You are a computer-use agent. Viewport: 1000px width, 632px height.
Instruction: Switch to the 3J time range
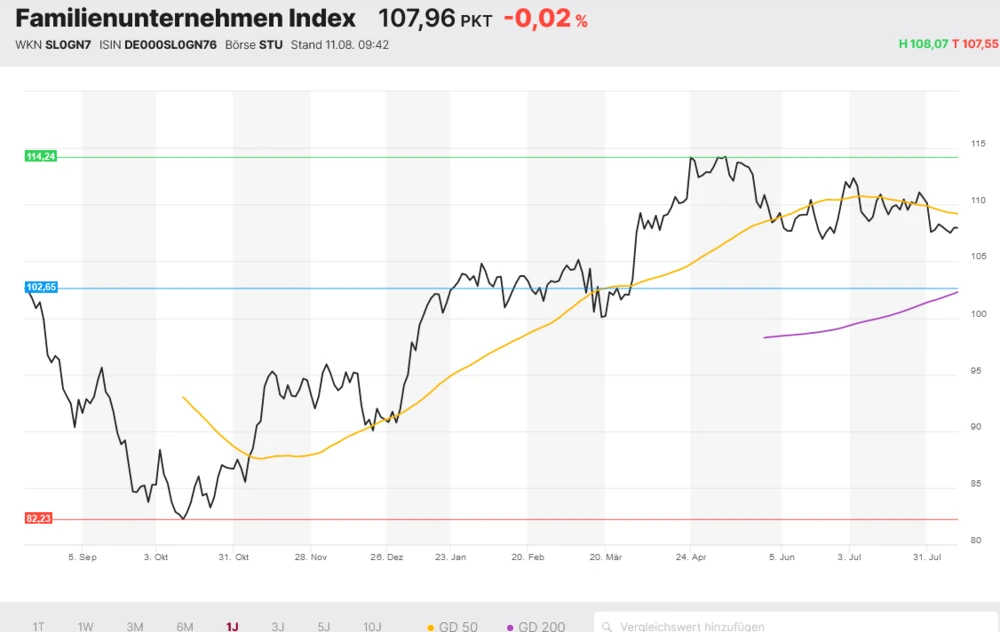[x=278, y=627]
